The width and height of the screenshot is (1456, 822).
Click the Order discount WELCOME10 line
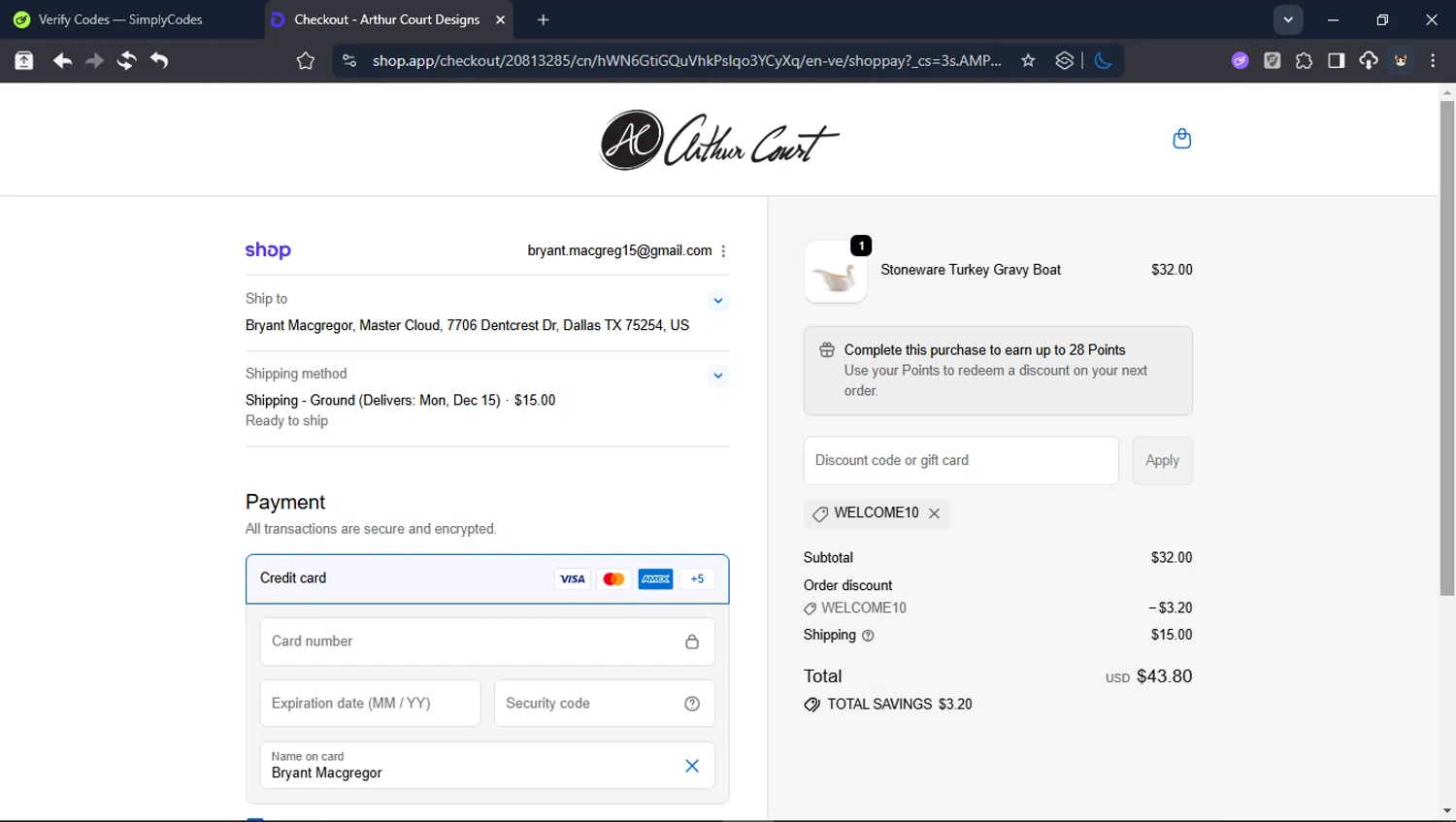point(998,608)
